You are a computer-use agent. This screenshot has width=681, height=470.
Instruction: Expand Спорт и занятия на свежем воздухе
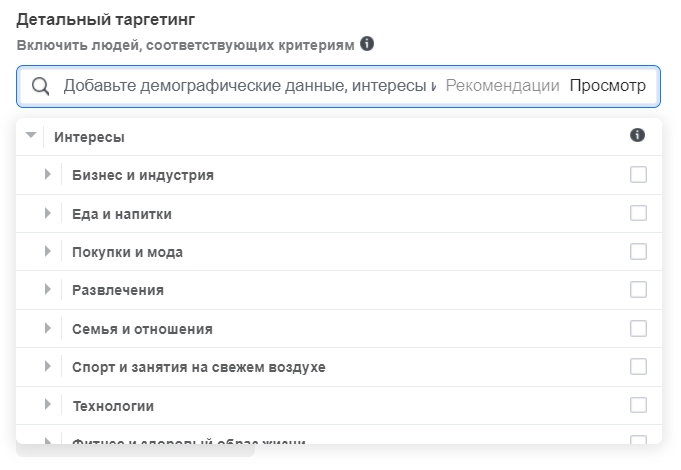coord(48,366)
